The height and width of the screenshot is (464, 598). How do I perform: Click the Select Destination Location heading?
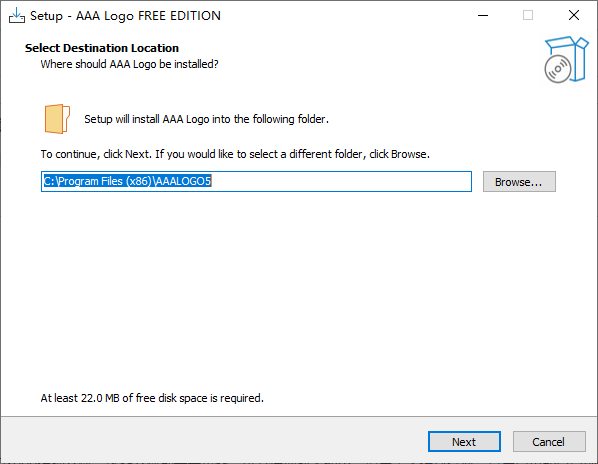pos(102,48)
